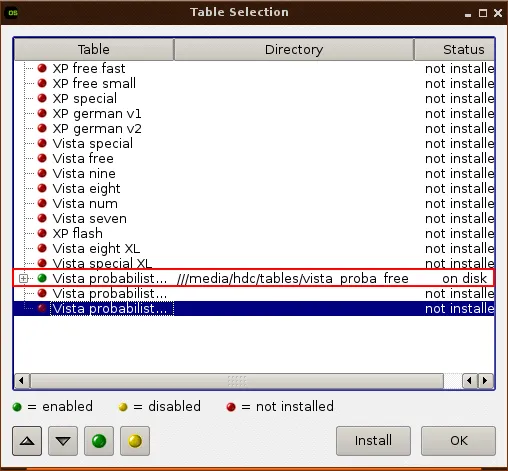Confirm with the OK button
This screenshot has height=471, width=508.
(458, 441)
